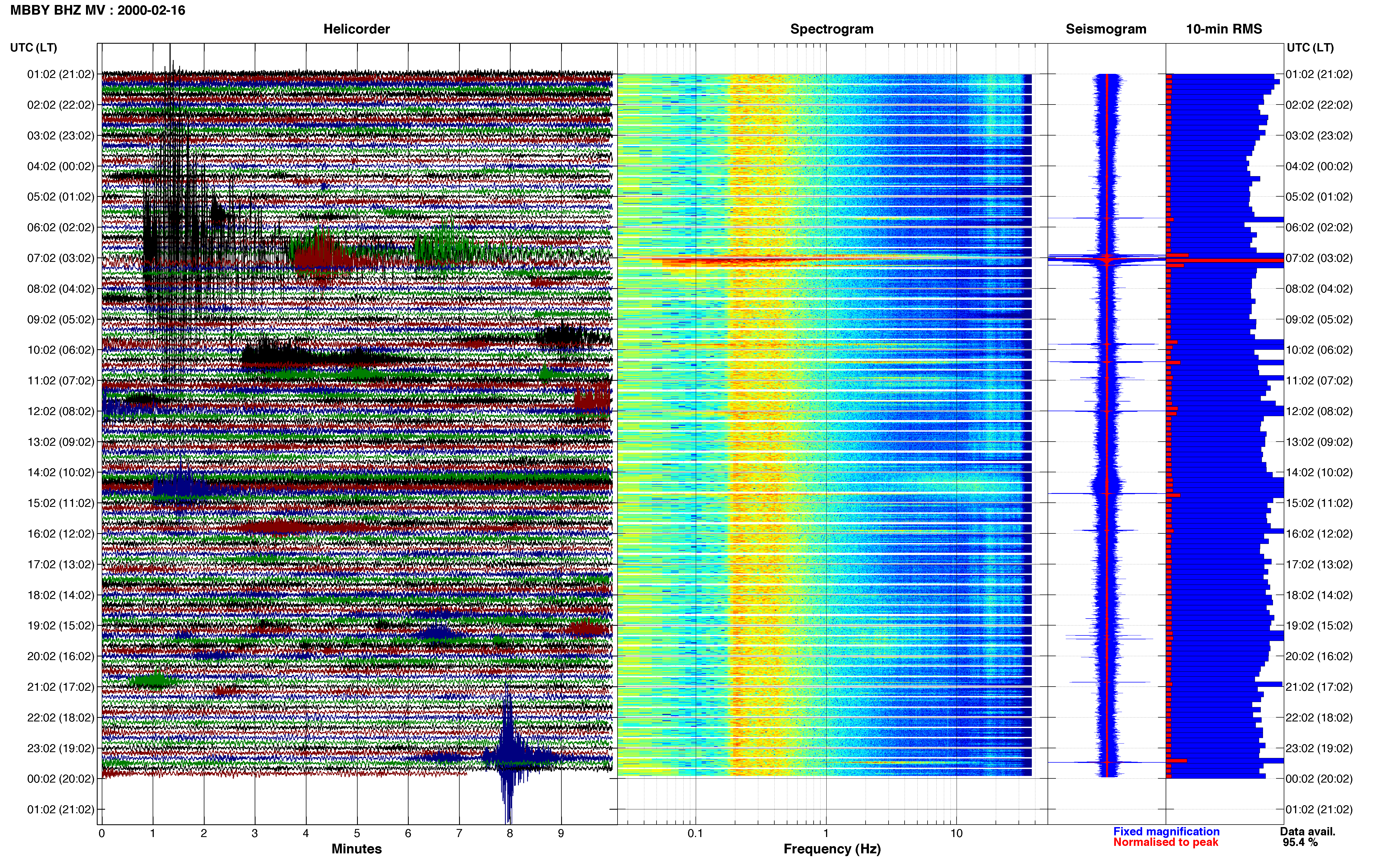Click the 10-min RMS panel heading
This screenshot has height=868, width=1388.
(1224, 29)
